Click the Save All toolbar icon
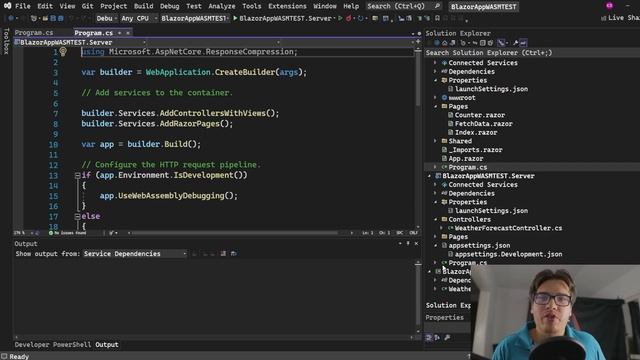 pyautogui.click(x=60, y=18)
